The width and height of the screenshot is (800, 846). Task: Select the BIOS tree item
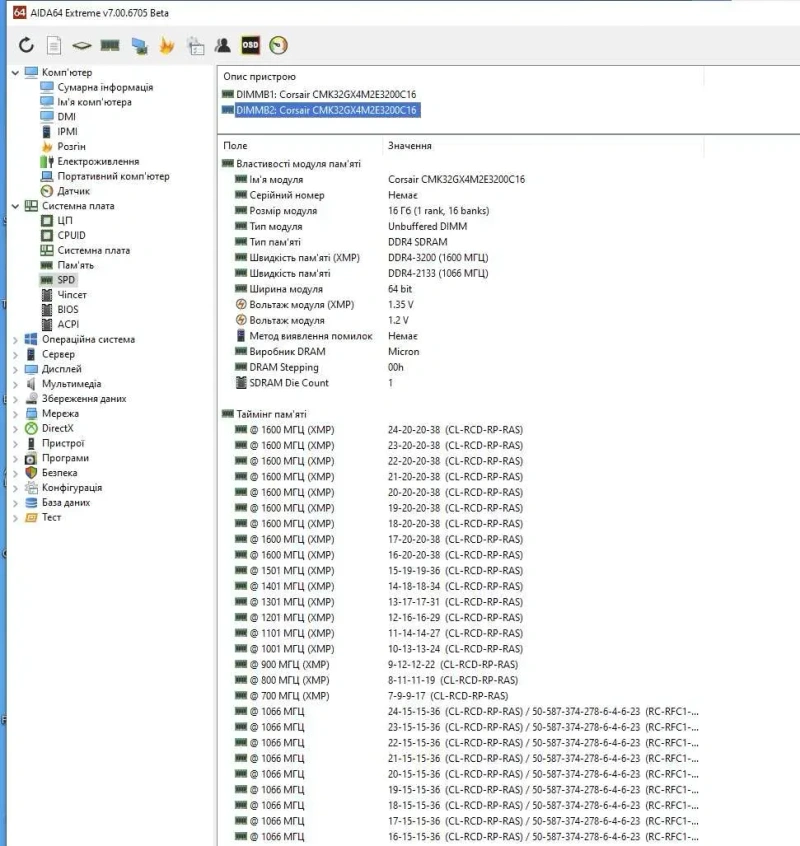pos(68,310)
